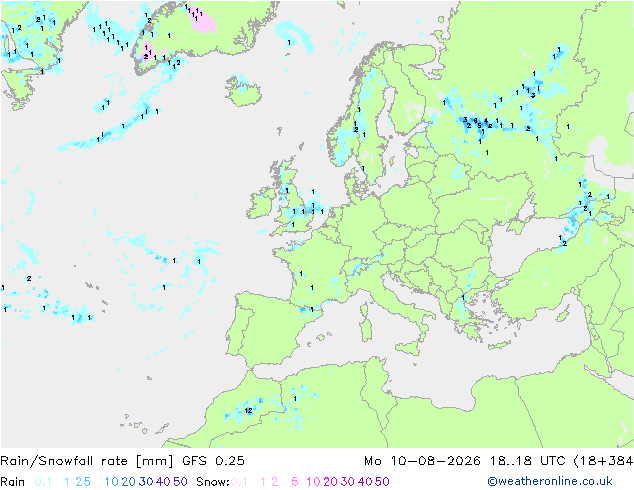Select snow legend value 50
The image size is (634, 490).
[x=382, y=482]
